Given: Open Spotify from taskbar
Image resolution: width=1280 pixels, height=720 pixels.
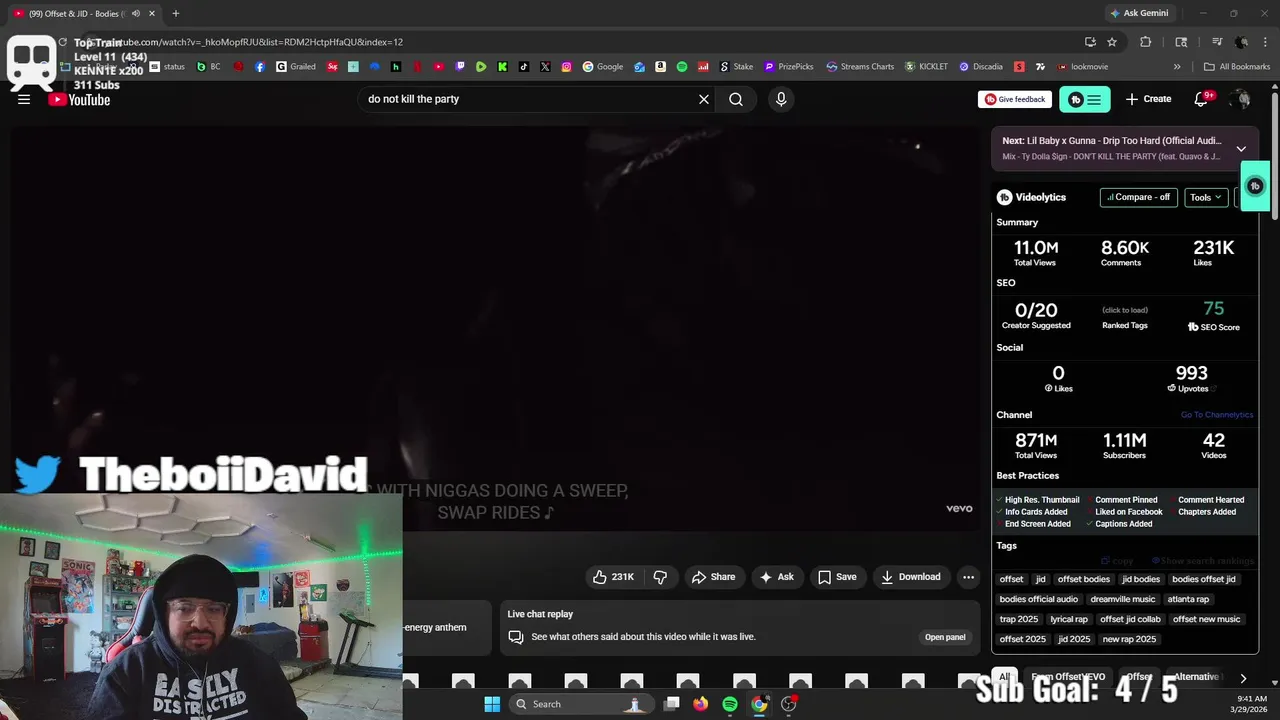Looking at the screenshot, I should pyautogui.click(x=730, y=704).
